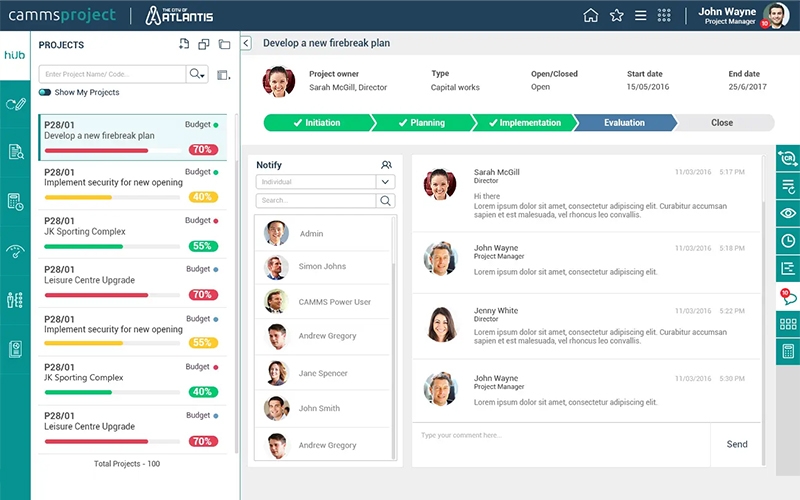Collapse the projects panel with arrow button
This screenshot has width=800, height=500.
[x=246, y=43]
